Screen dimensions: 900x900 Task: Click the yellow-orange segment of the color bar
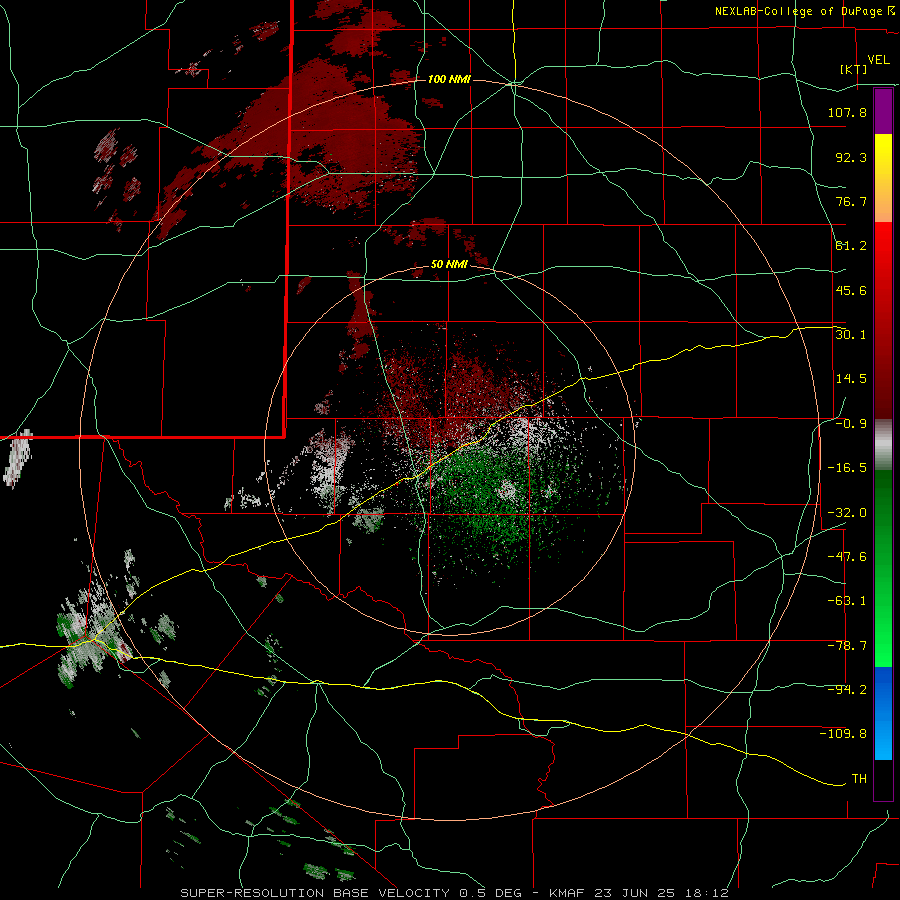(x=883, y=178)
